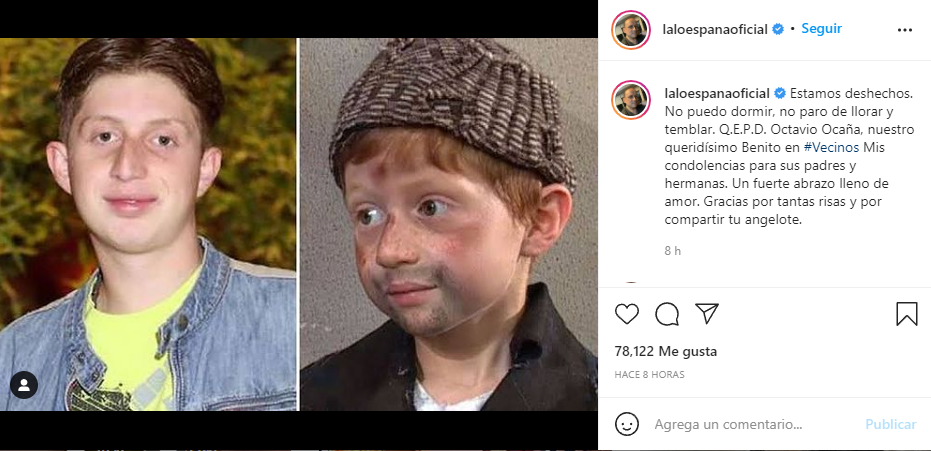Share post with the paper plane icon
The height and width of the screenshot is (451, 931).
coord(707,314)
